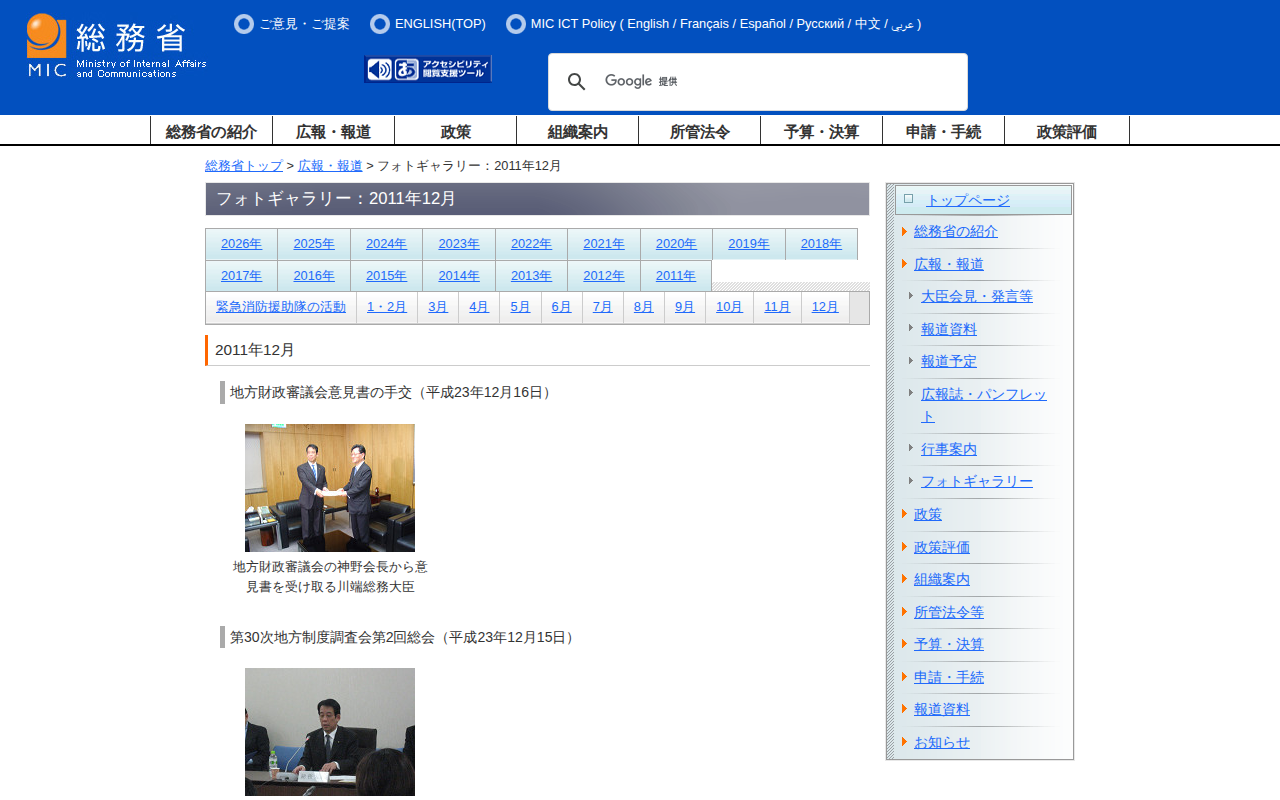1280x800 pixels.
Task: Click the circle icon beside MIC ICT Policy
Action: [516, 24]
